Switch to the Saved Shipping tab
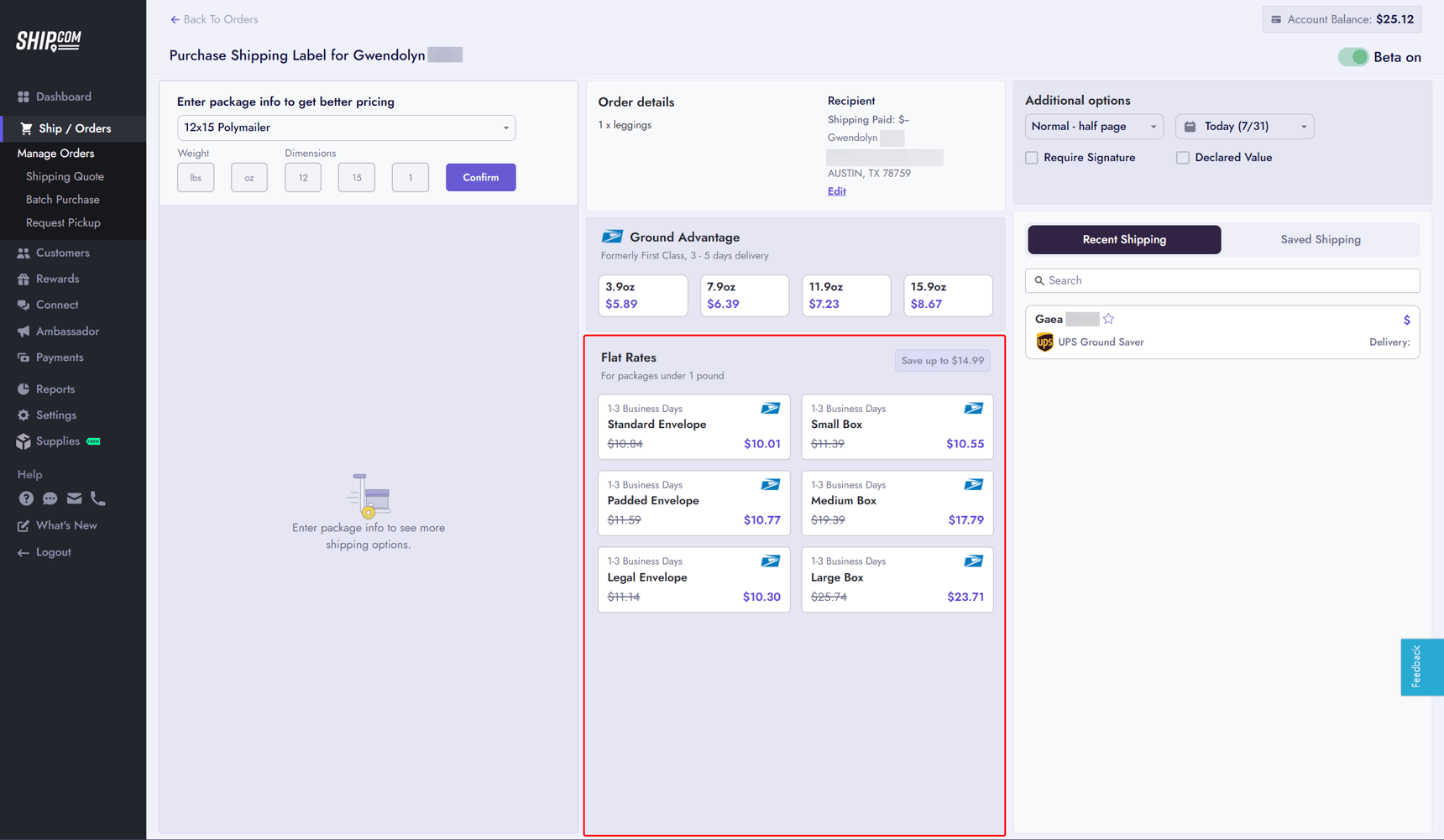The image size is (1444, 840). point(1320,240)
